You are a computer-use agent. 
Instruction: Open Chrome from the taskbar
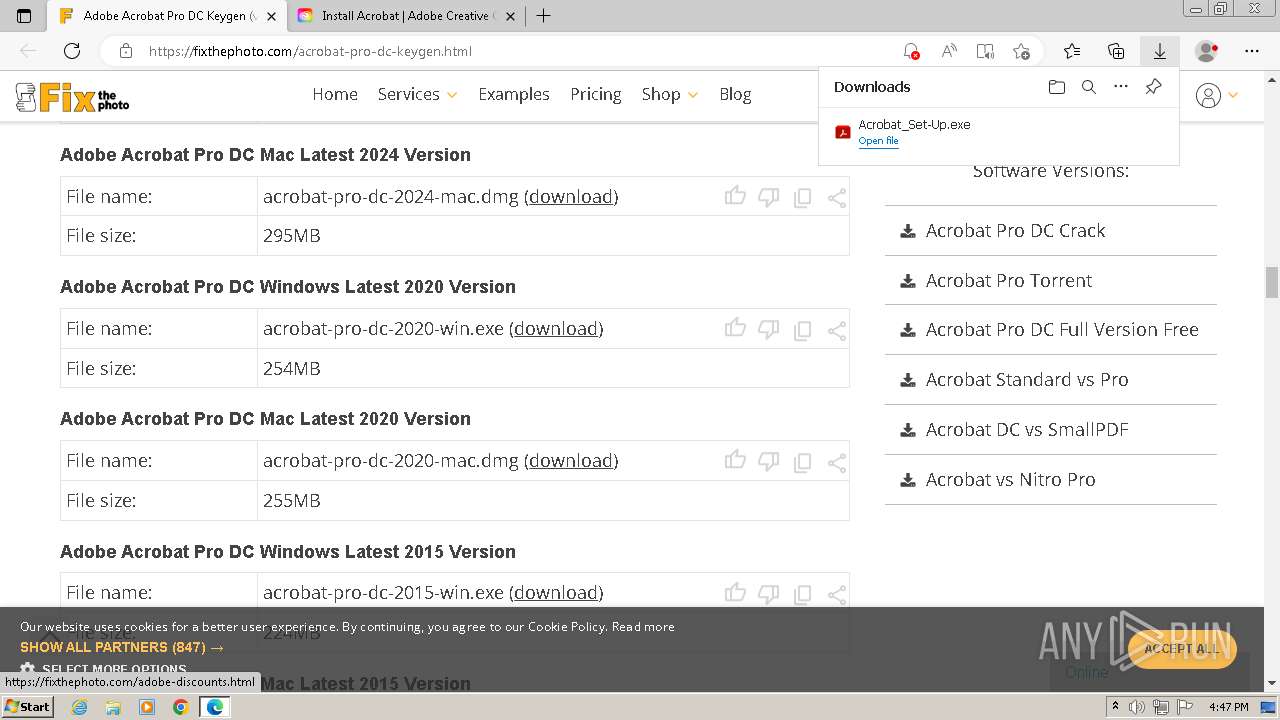point(180,707)
